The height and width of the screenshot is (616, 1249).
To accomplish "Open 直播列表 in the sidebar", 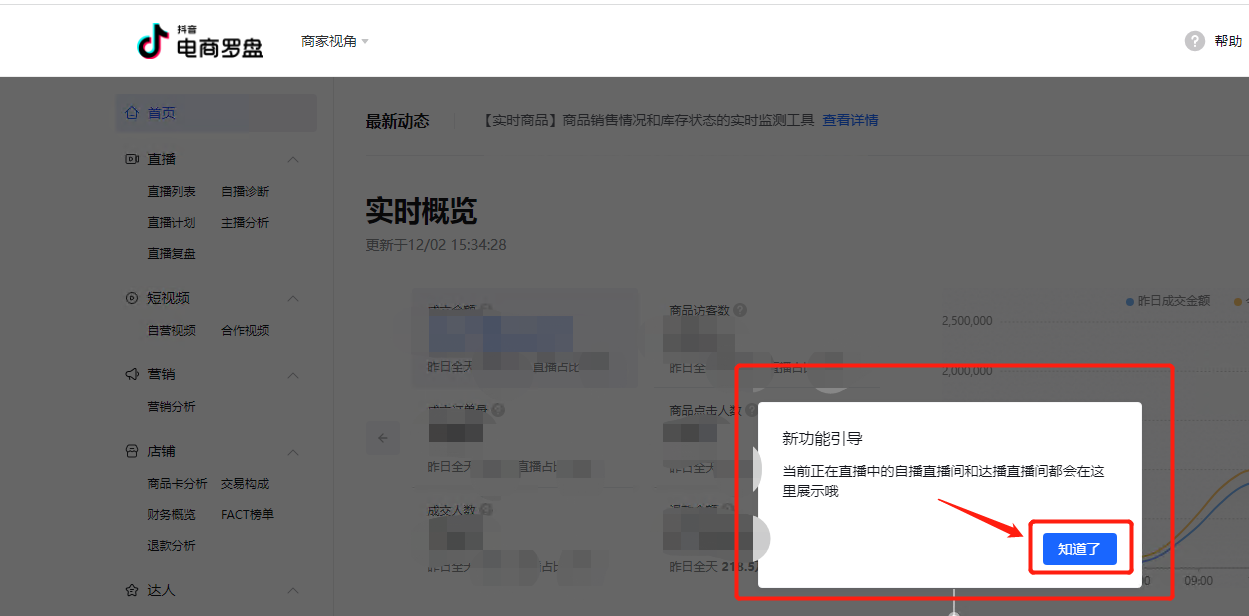I will click(x=172, y=191).
